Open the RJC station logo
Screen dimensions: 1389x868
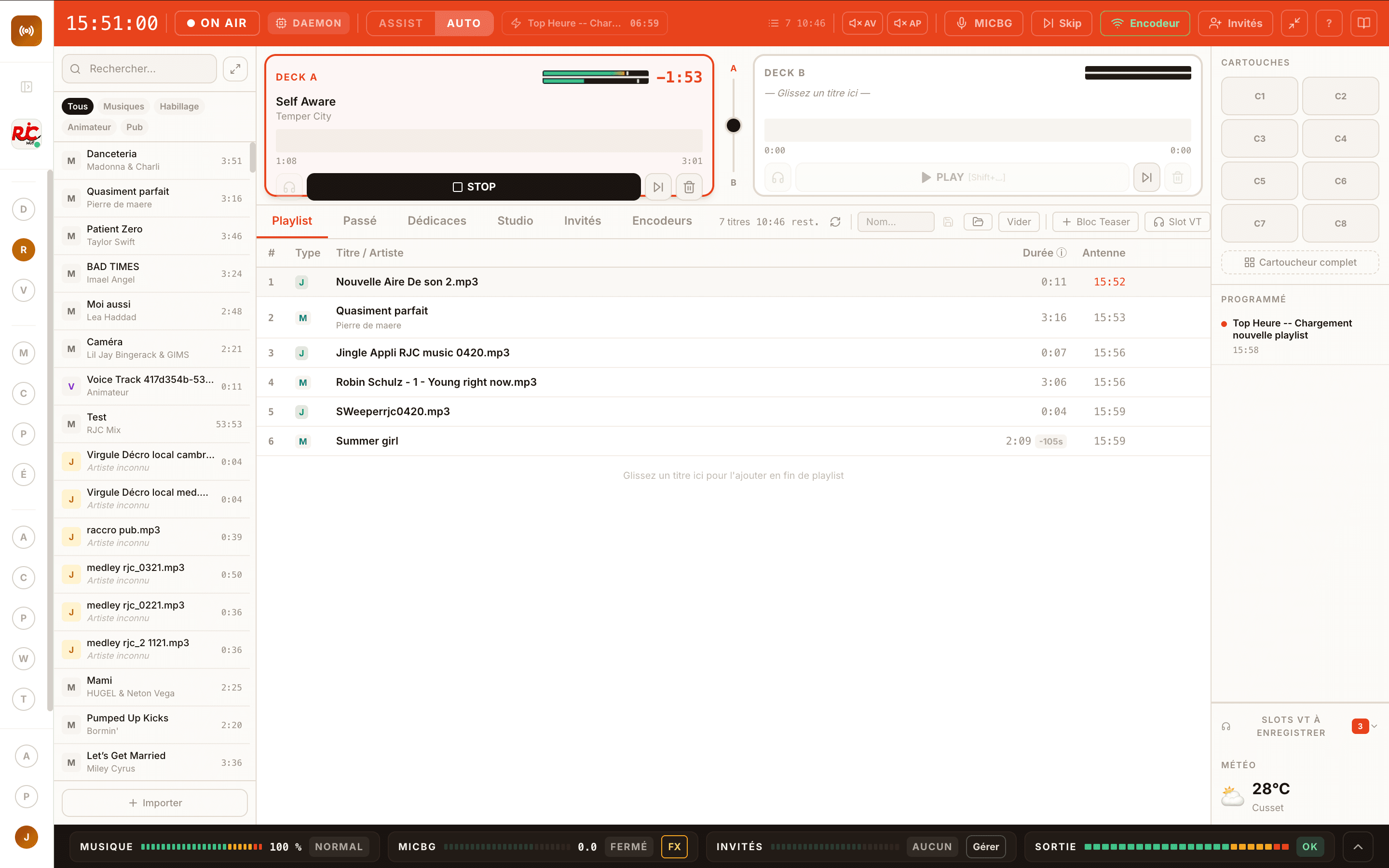pyautogui.click(x=27, y=135)
